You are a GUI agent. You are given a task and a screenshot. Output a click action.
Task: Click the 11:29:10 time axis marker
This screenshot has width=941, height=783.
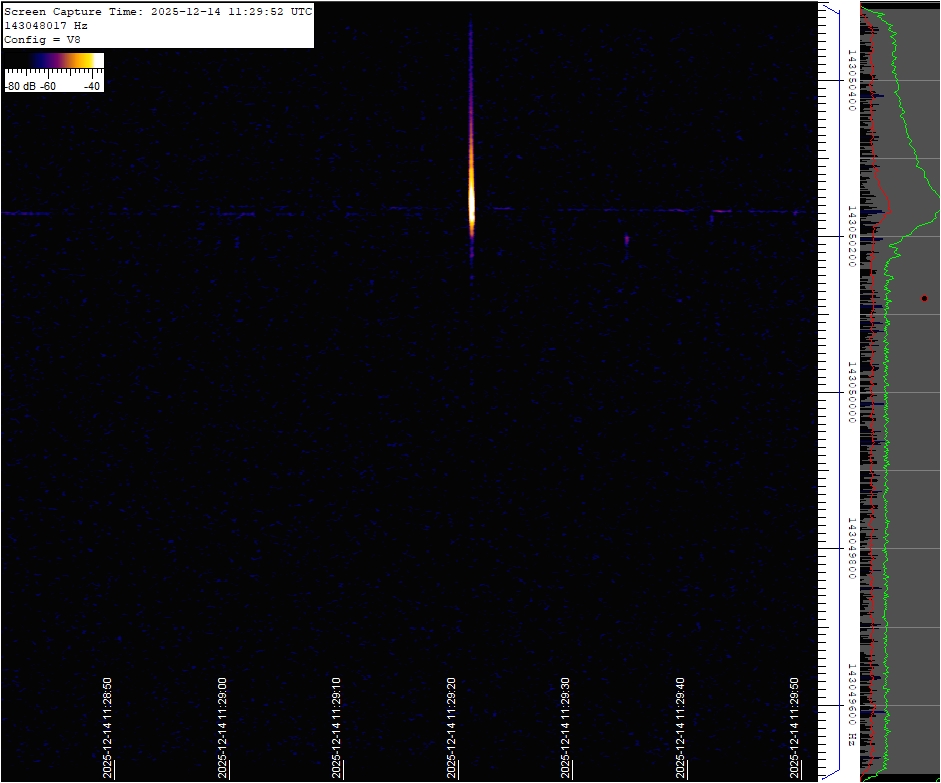338,728
